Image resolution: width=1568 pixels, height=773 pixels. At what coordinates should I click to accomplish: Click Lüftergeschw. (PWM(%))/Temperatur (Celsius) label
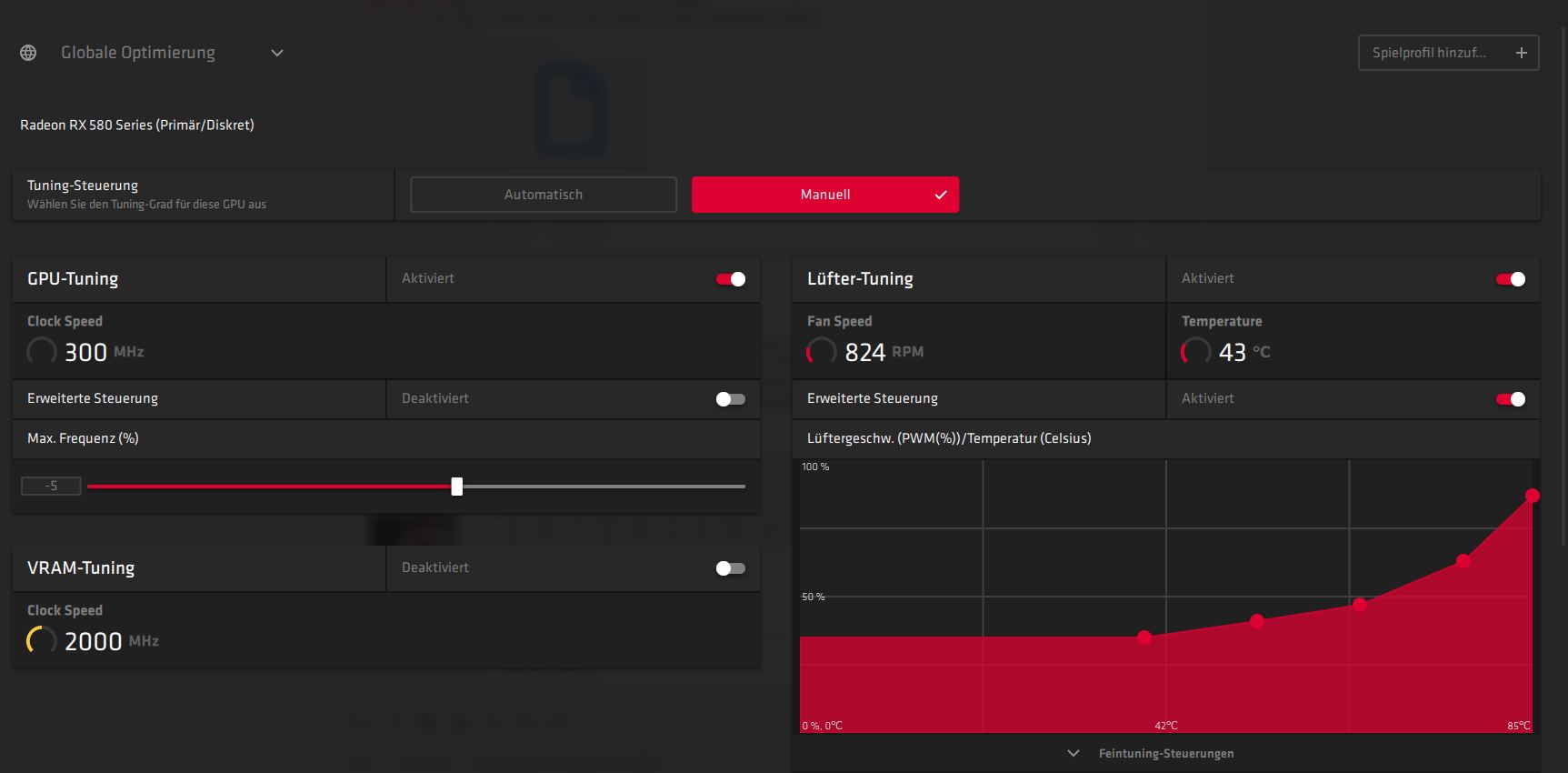point(949,438)
